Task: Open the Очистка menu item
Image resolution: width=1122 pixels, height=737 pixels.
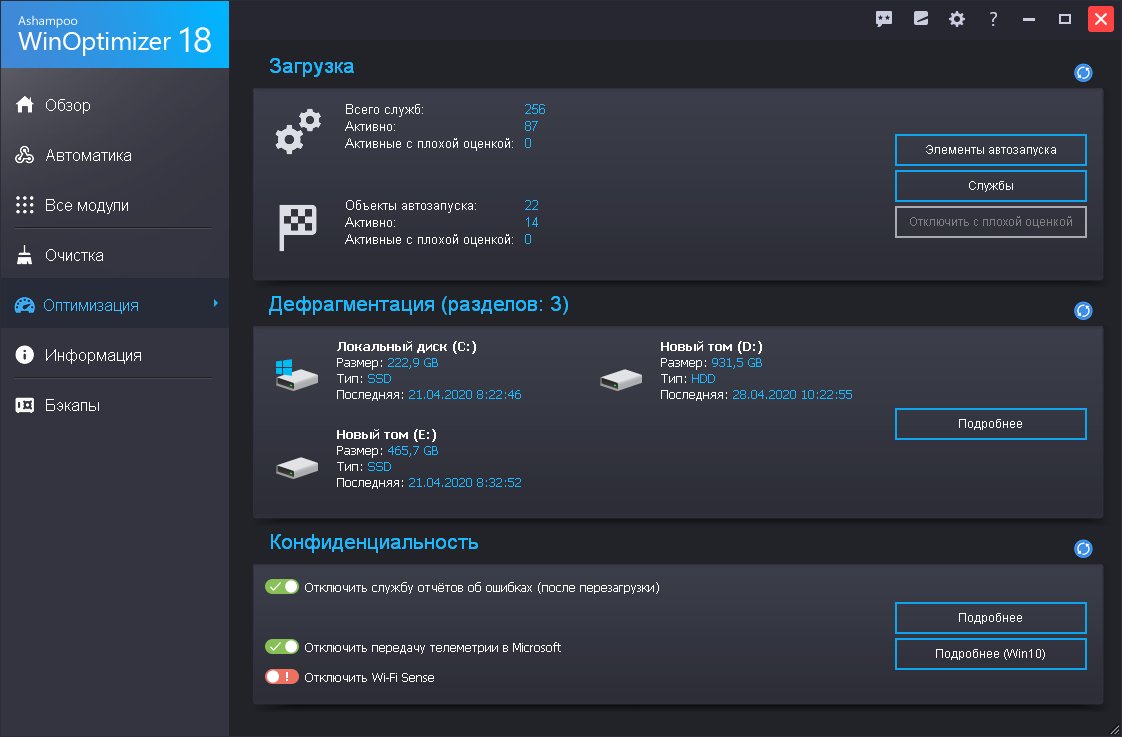Action: pos(114,255)
